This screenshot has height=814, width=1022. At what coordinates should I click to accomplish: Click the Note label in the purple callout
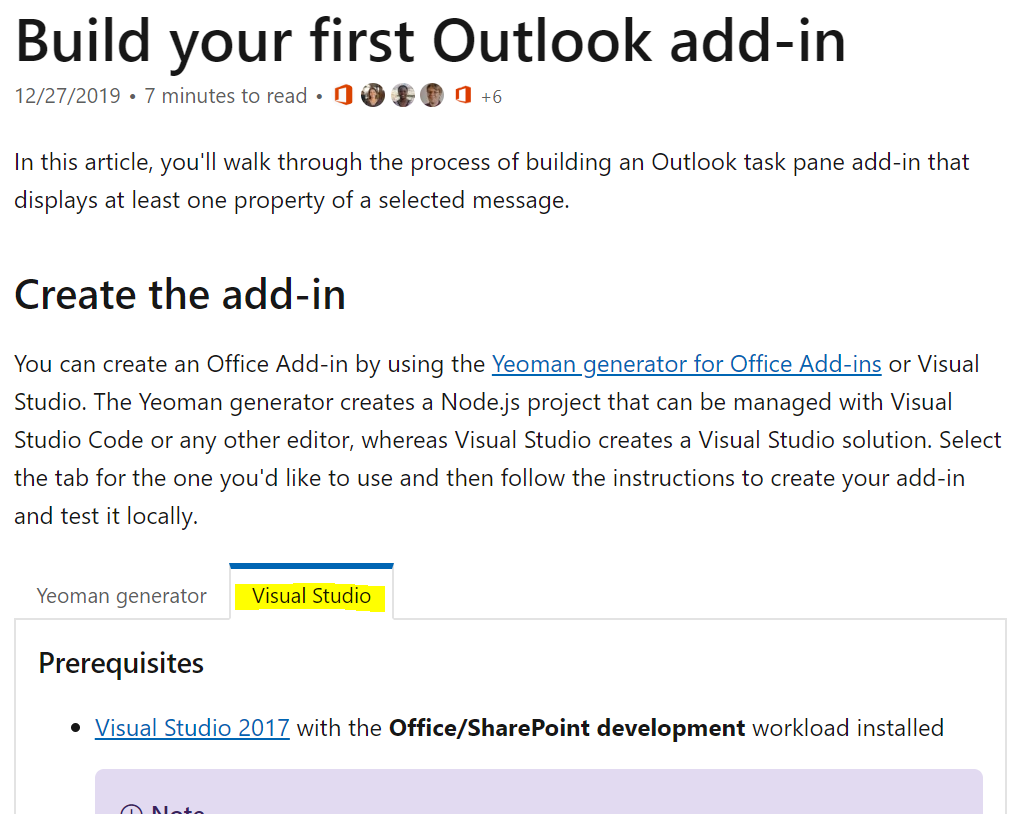click(x=177, y=810)
